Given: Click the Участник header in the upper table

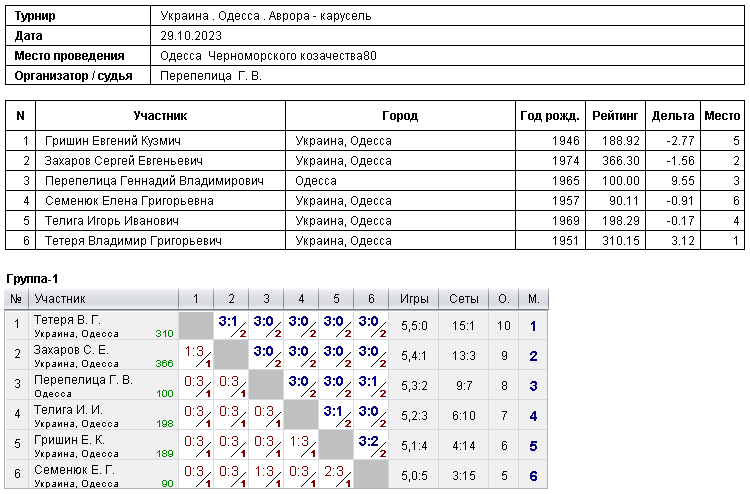Looking at the screenshot, I should [160, 116].
